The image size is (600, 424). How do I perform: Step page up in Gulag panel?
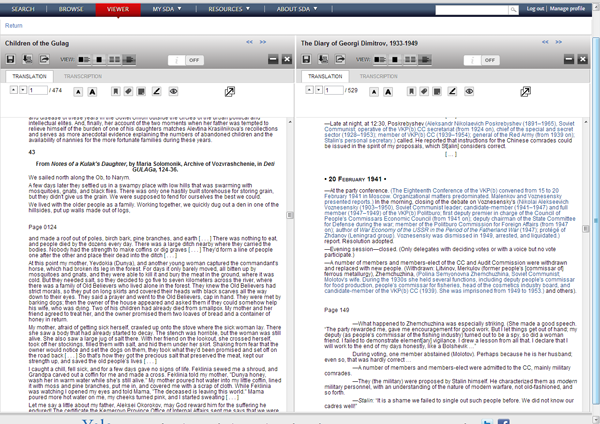pos(13,90)
